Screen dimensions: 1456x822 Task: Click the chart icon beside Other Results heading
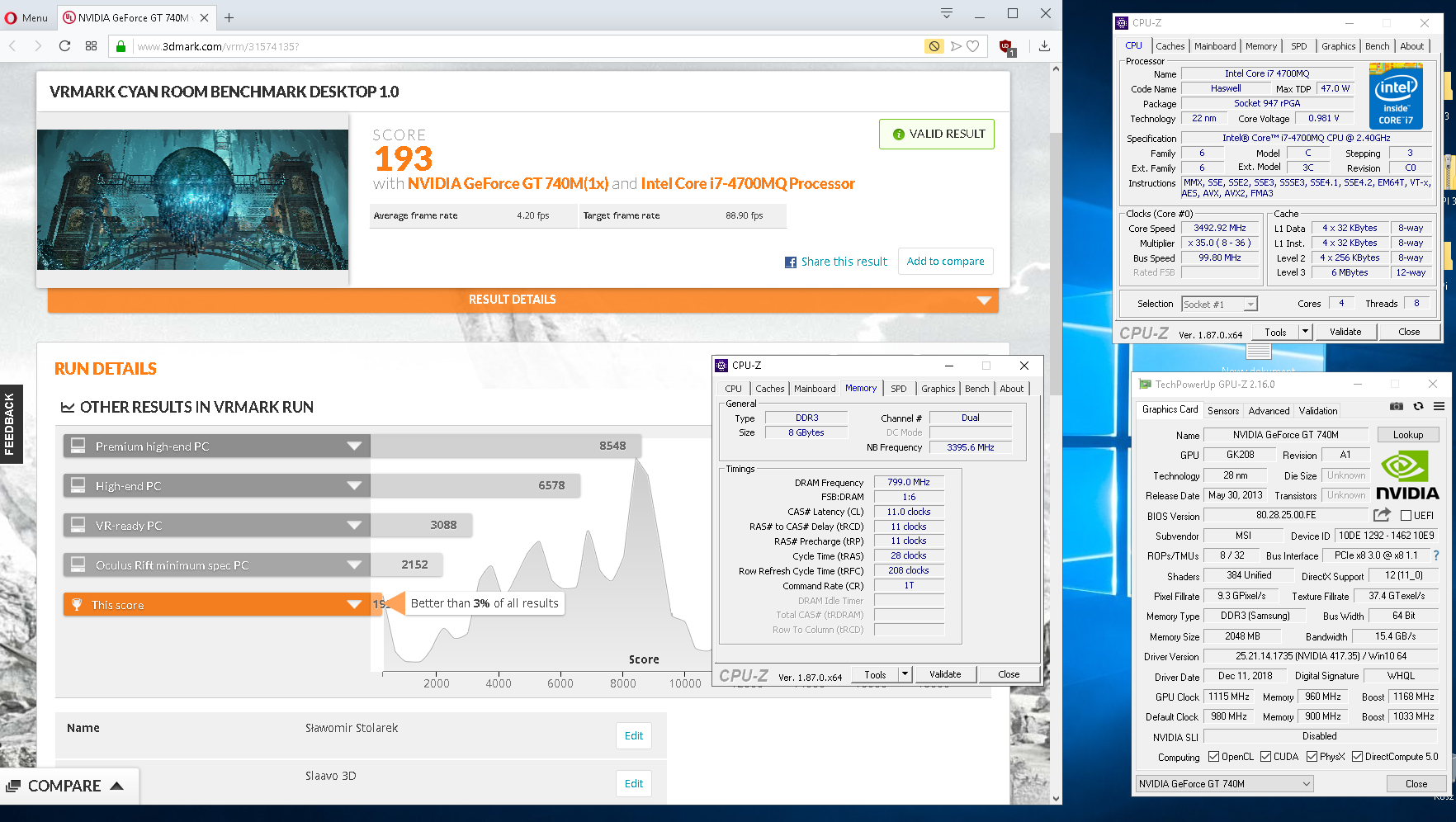pos(68,407)
